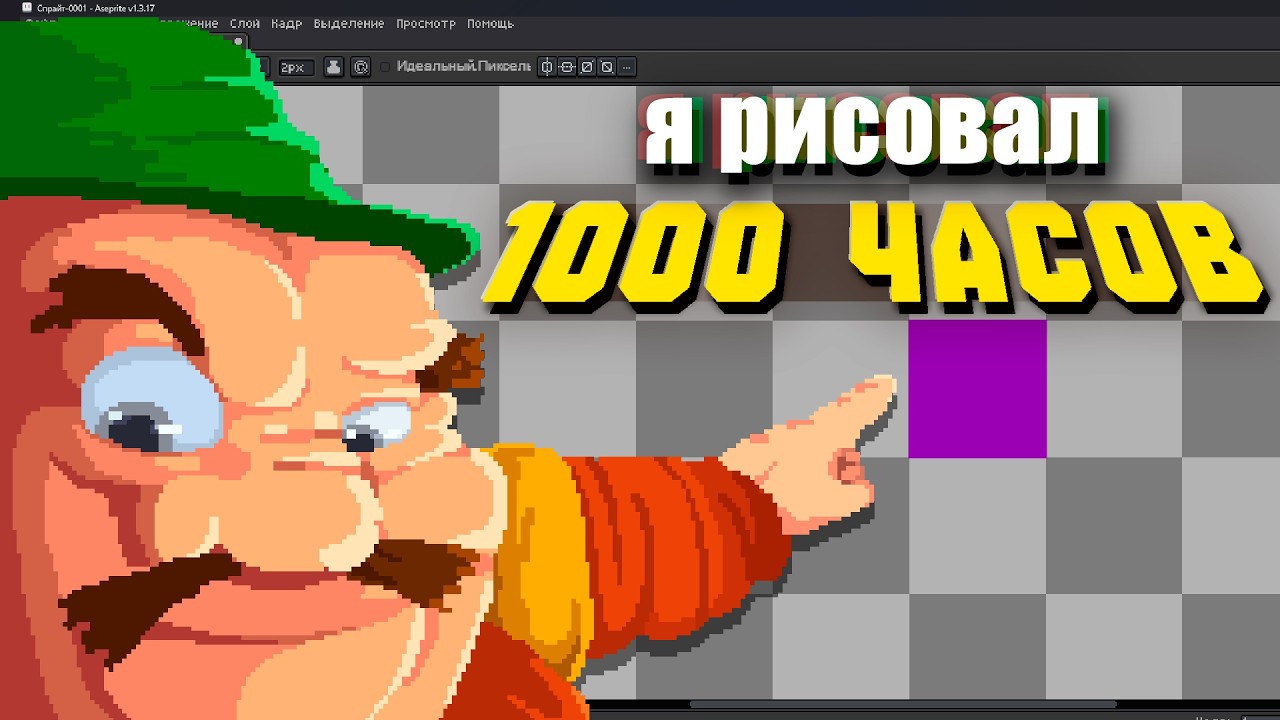Open the brush dynamics button
Viewport: 1280px width, 720px height.
(360, 67)
